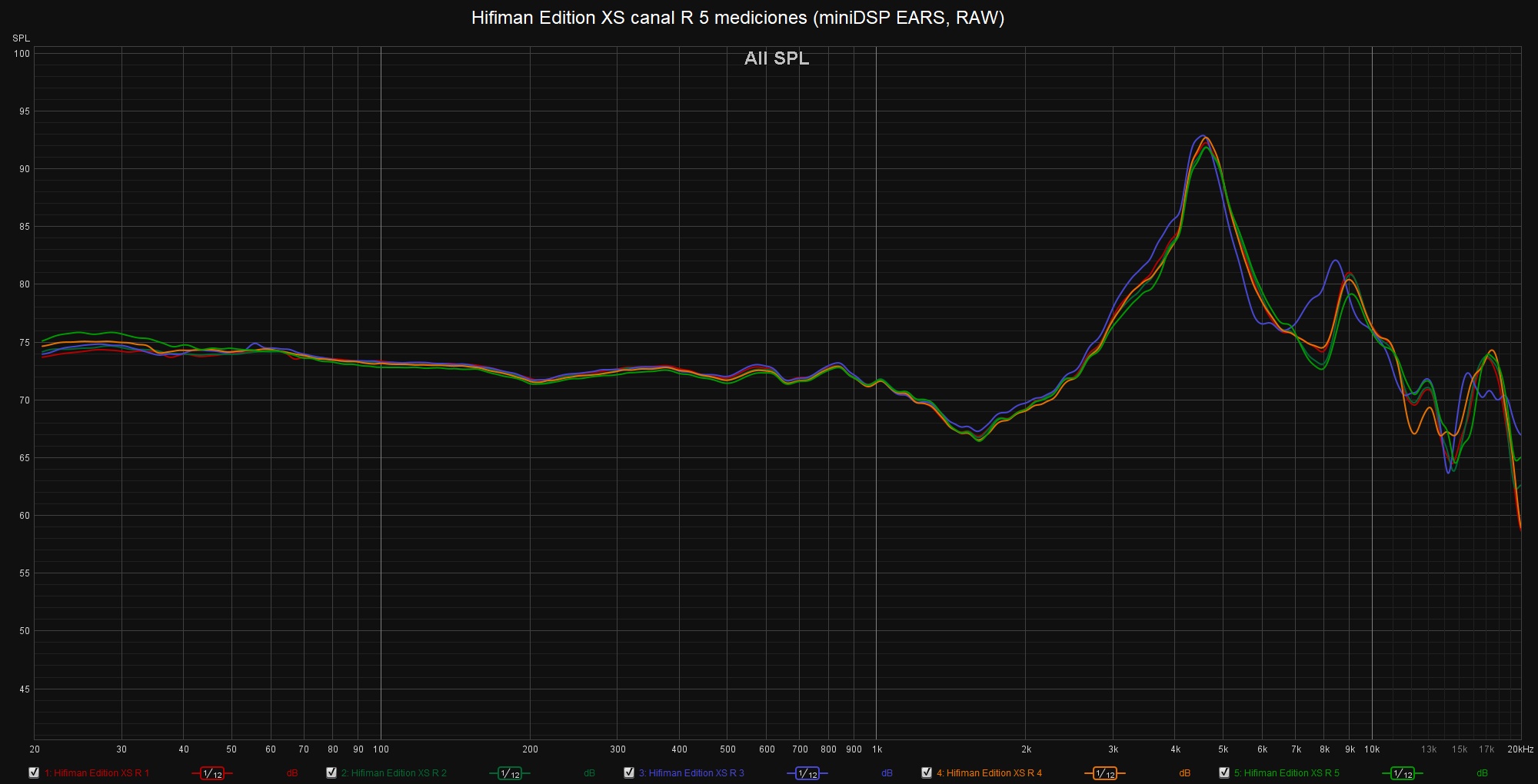The image size is (1538, 784).
Task: Click the red dB readout for trace 1
Action: coord(292,773)
